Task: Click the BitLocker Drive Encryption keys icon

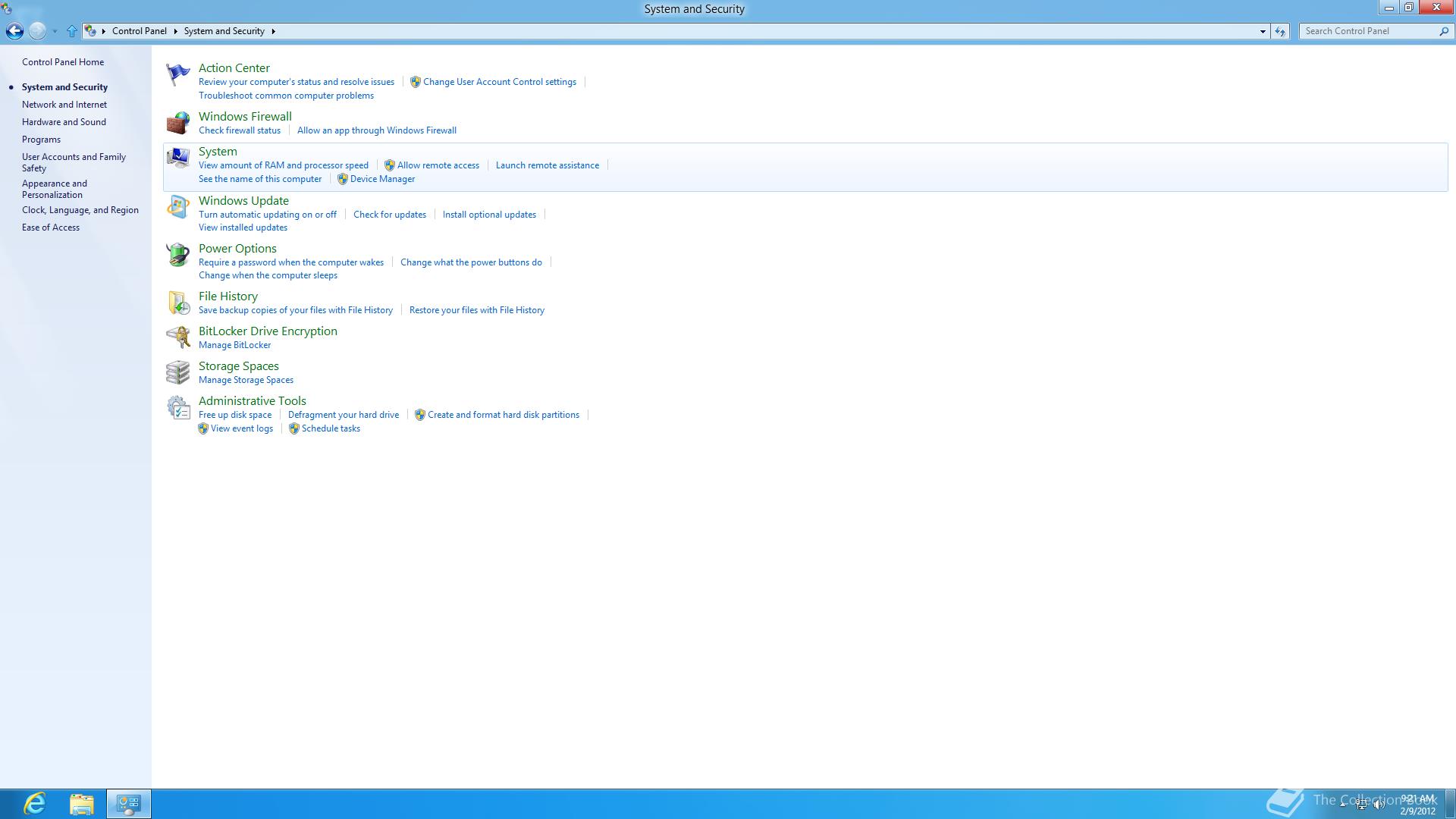Action: [177, 337]
